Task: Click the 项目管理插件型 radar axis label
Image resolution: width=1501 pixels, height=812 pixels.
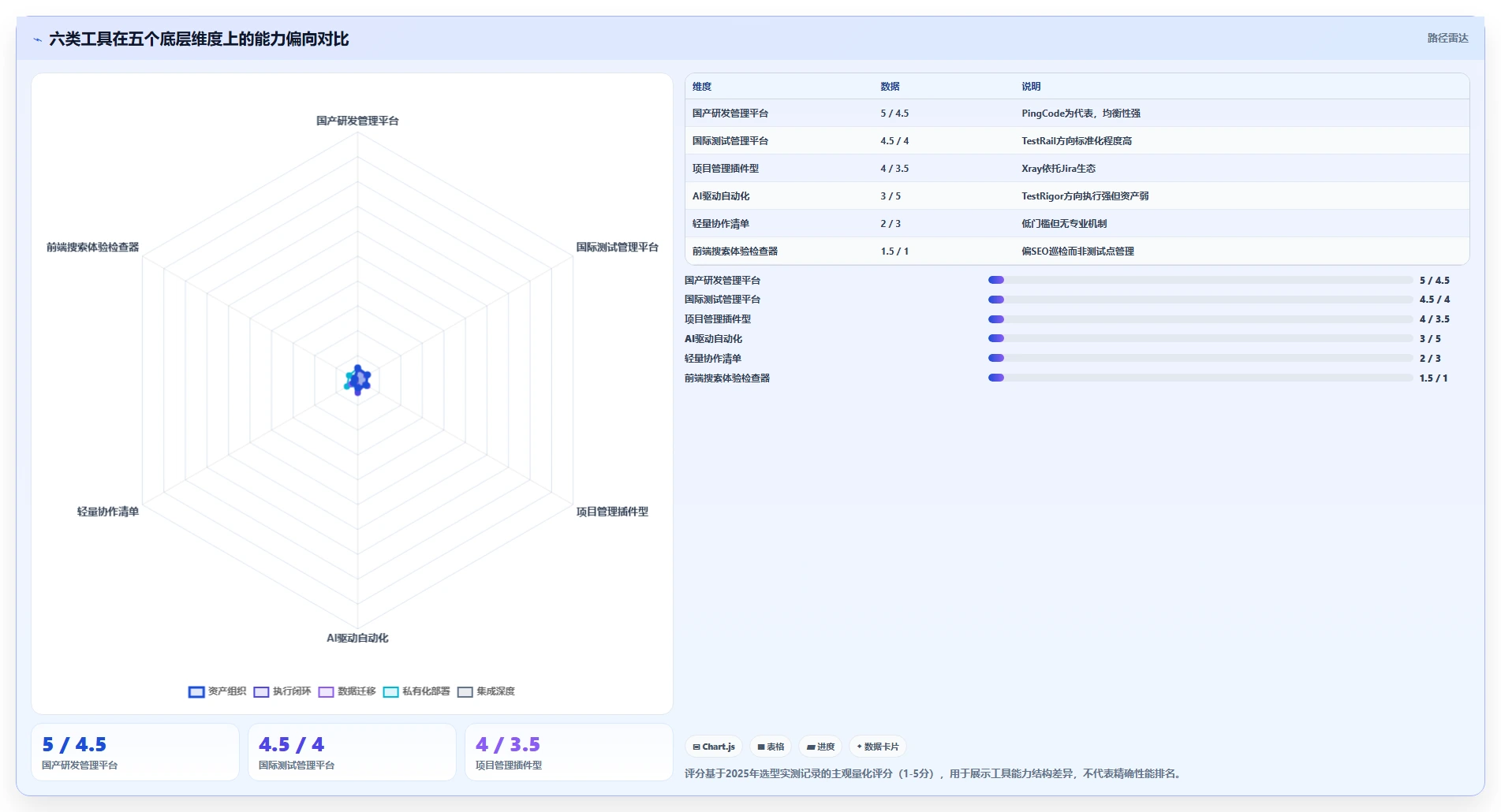Action: point(612,512)
